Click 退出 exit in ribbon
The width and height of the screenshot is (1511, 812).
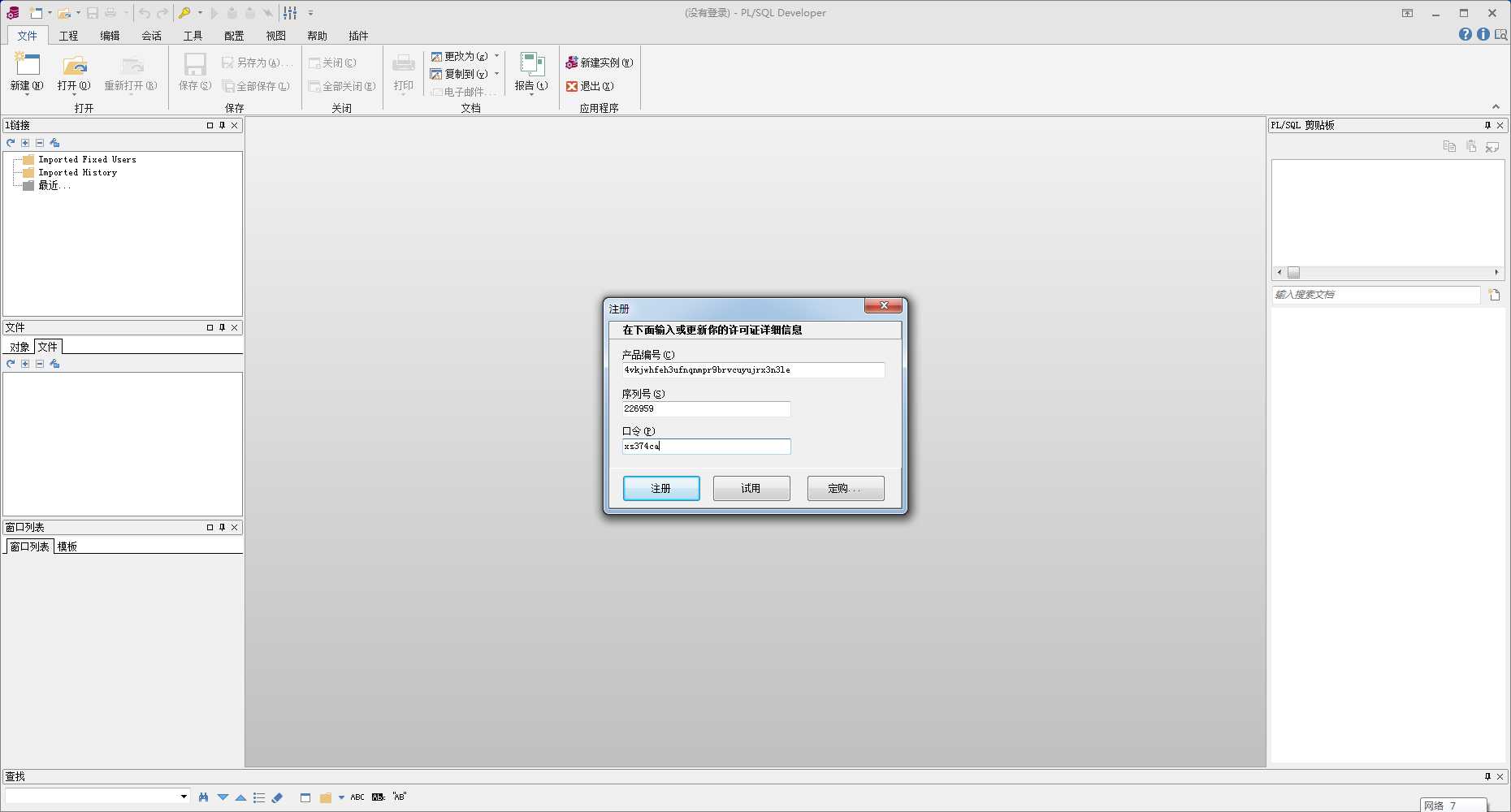coord(590,86)
